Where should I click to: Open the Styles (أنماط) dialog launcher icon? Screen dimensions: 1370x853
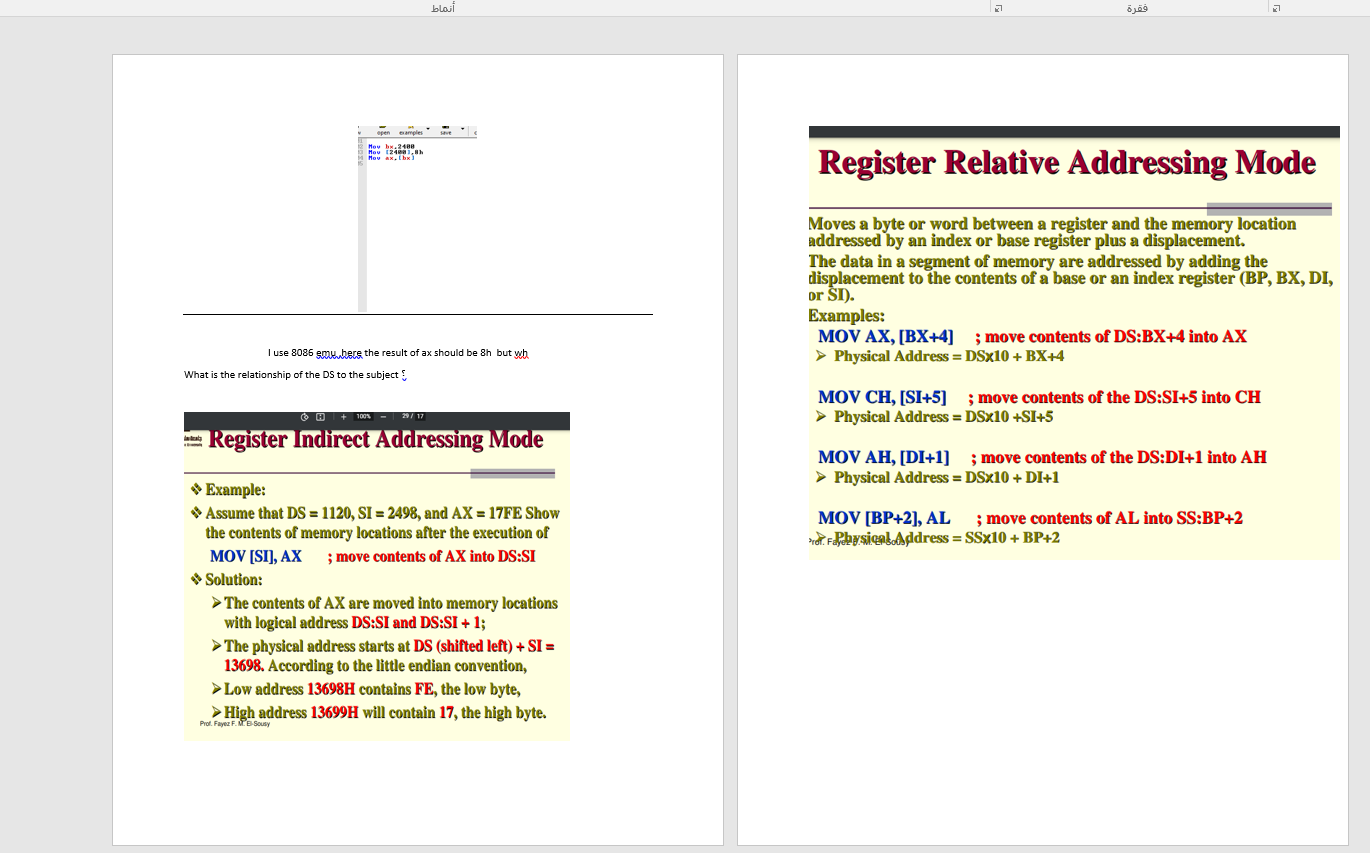coord(996,7)
